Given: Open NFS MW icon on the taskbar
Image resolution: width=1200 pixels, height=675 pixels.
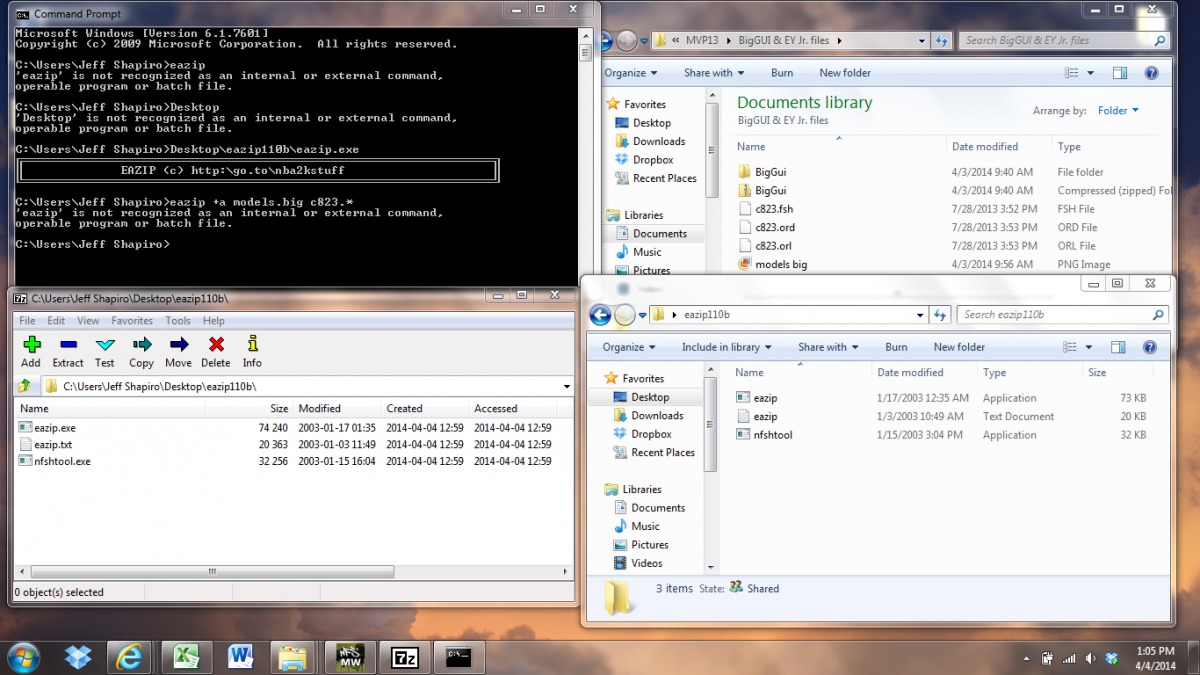Looking at the screenshot, I should click(350, 657).
